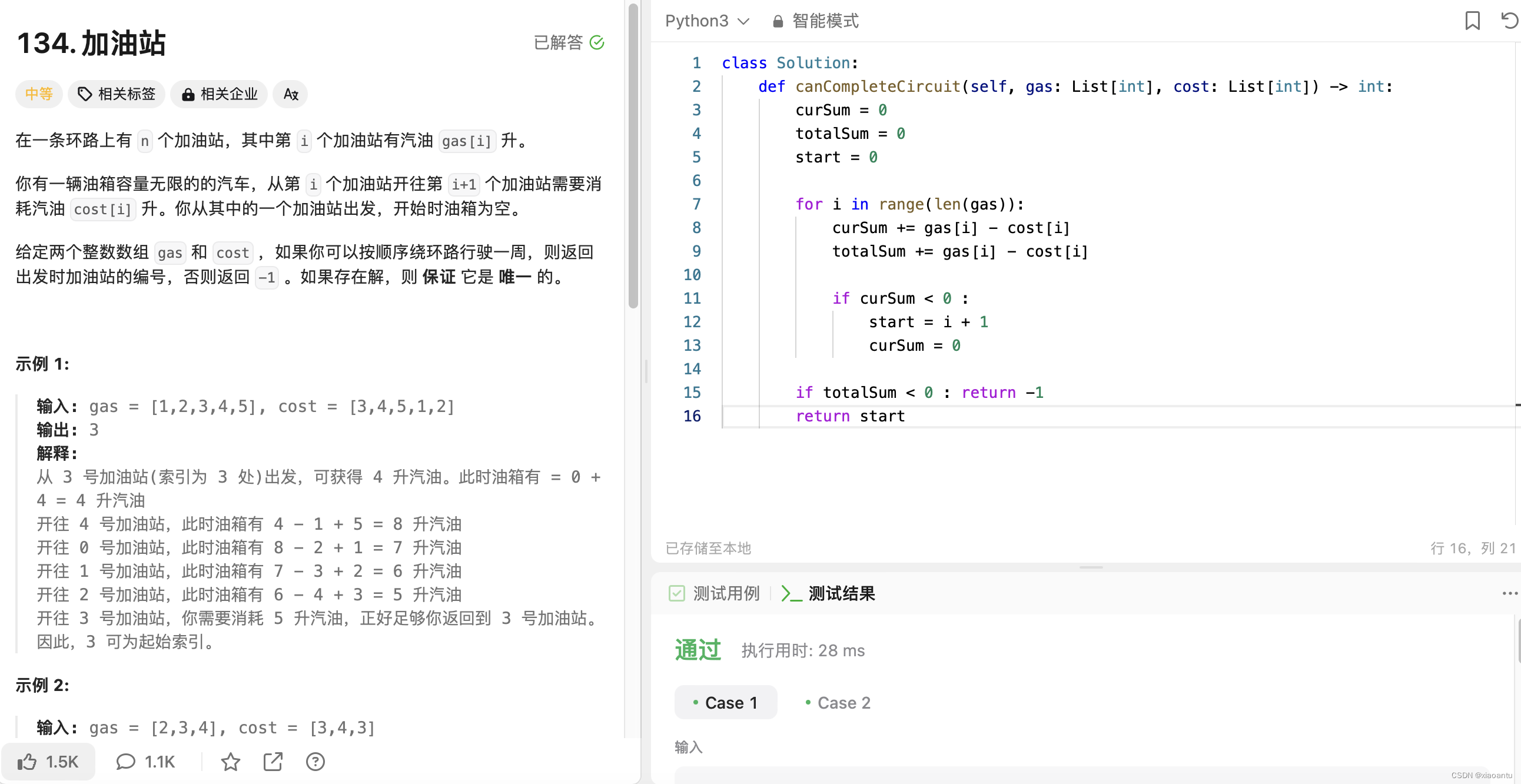Open the three-dots more menu in test panel
1521x784 pixels.
1509,593
